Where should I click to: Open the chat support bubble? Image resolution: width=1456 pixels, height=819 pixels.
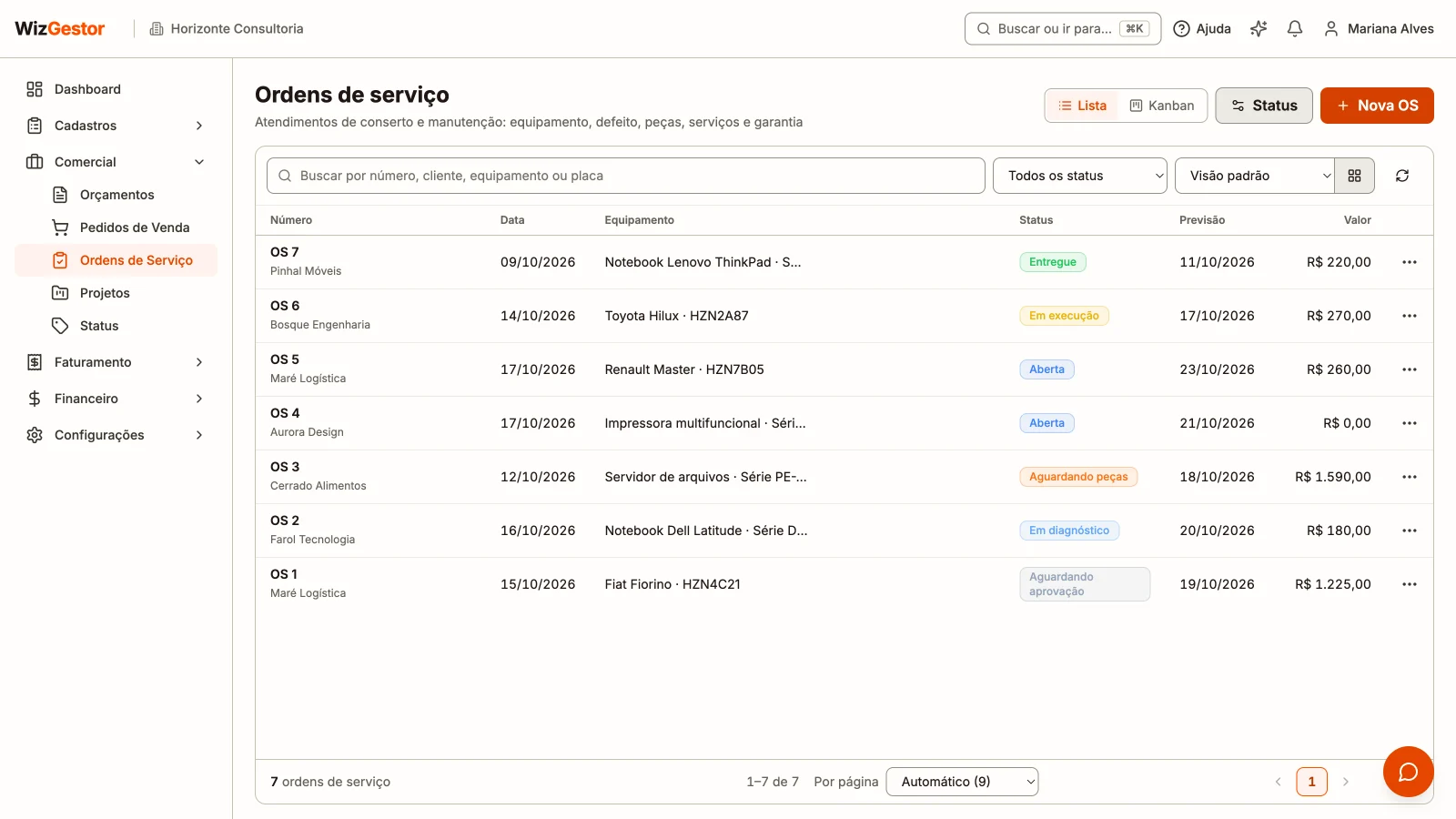point(1408,772)
